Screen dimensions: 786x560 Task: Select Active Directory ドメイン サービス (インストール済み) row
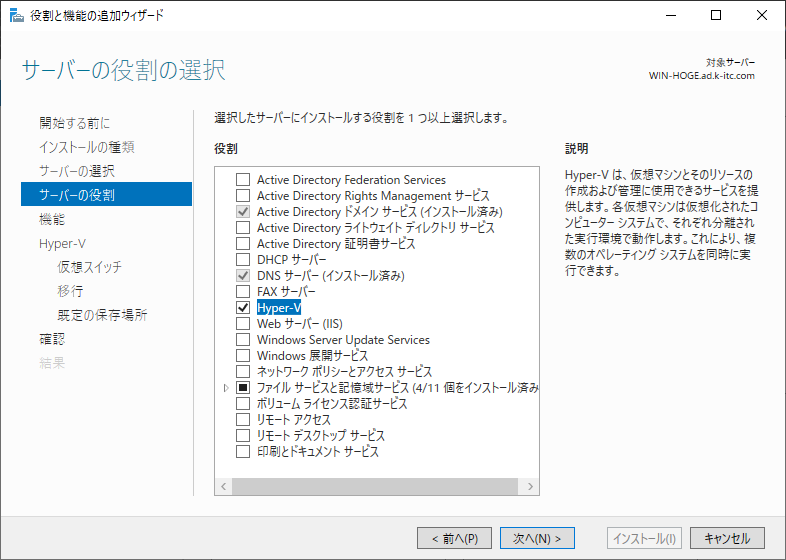coord(379,212)
